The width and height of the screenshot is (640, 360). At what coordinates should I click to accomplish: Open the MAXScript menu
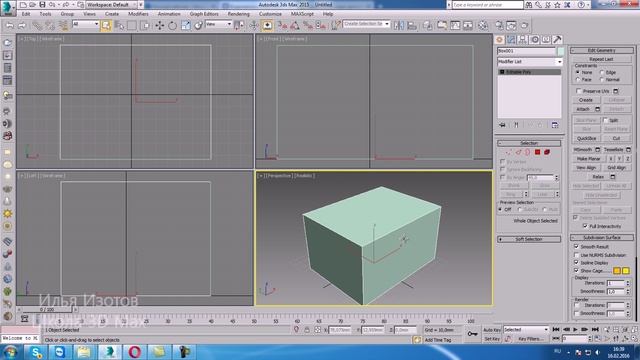point(302,14)
